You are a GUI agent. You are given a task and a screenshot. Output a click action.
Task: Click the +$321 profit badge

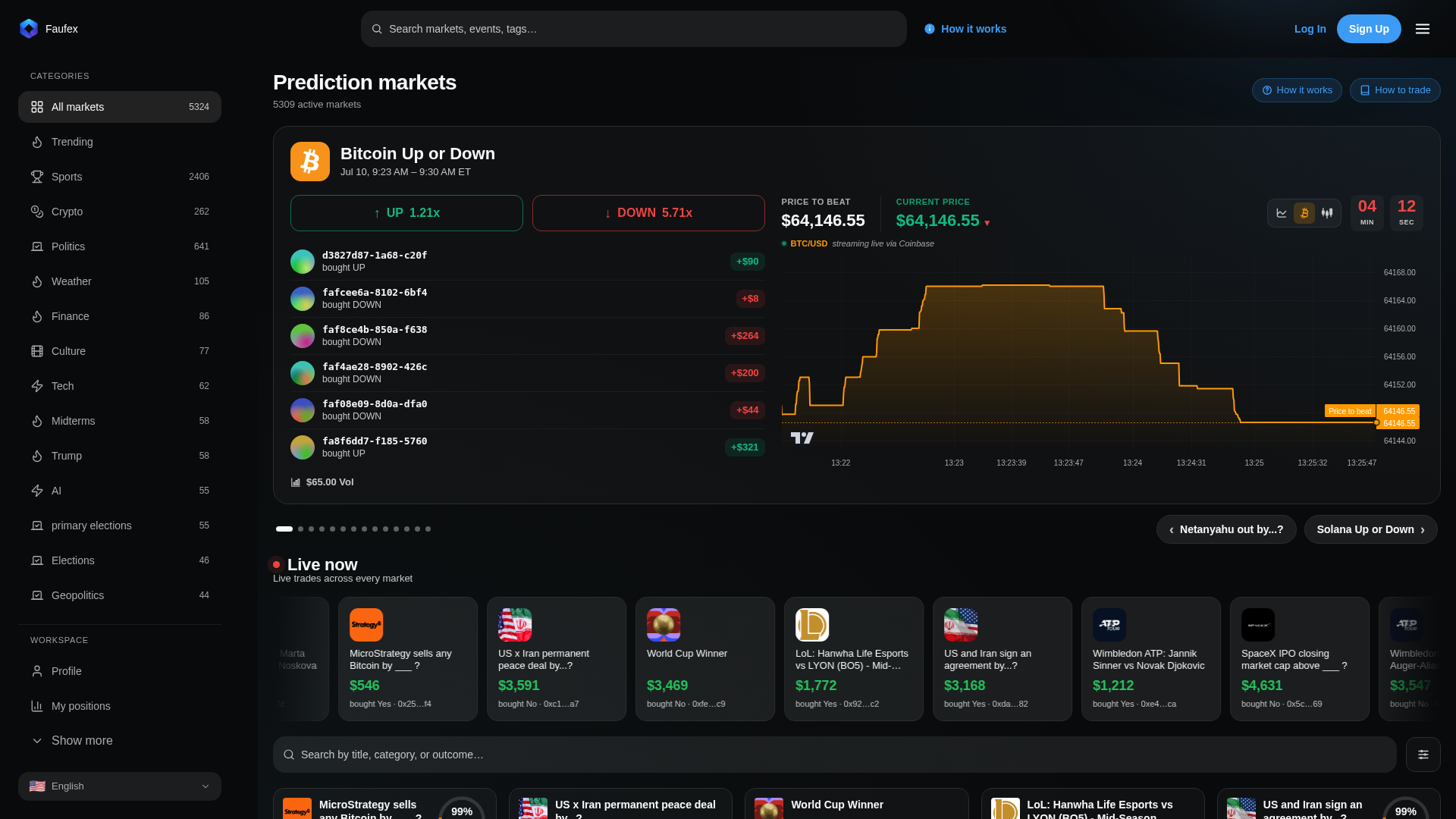pyautogui.click(x=745, y=447)
